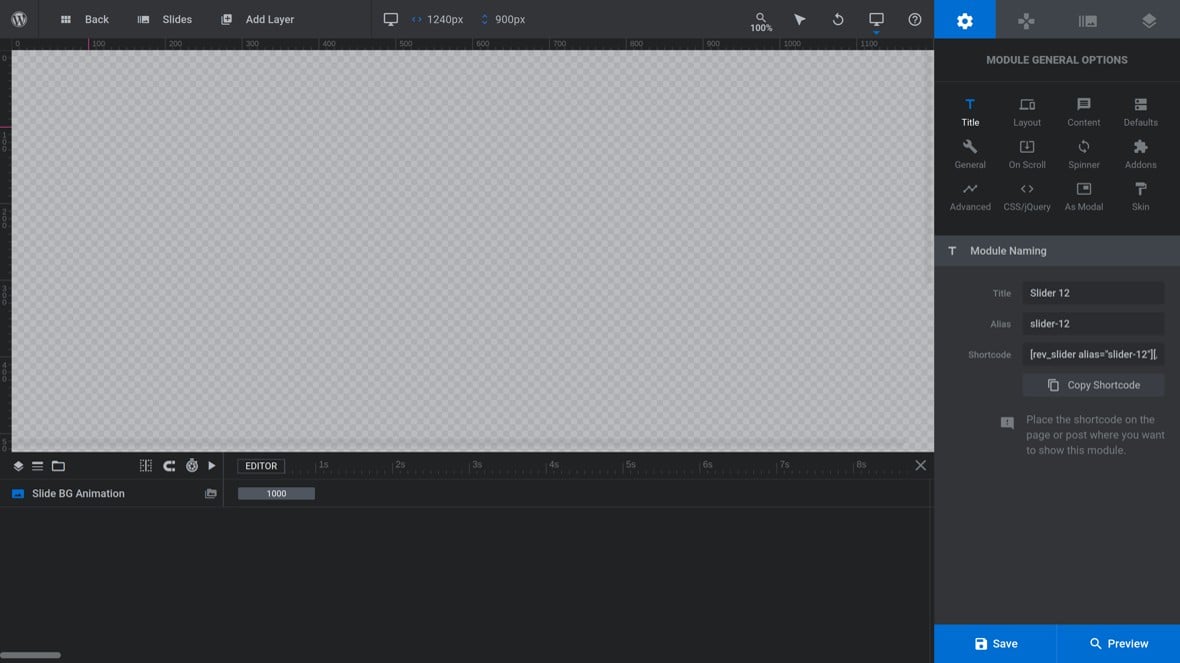Click the undo history icon
The height and width of the screenshot is (663, 1180).
coord(838,19)
